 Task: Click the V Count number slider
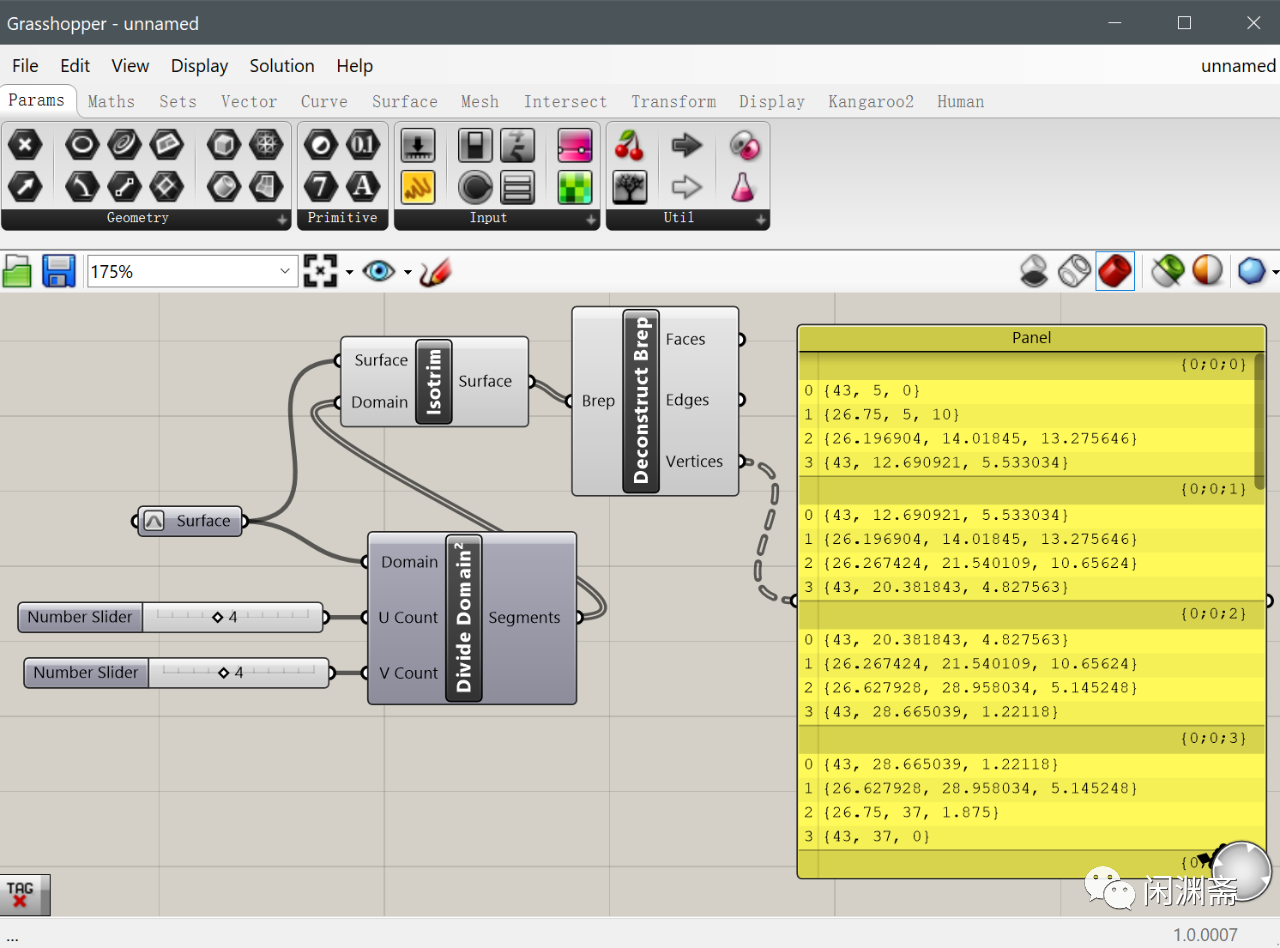pyautogui.click(x=176, y=673)
